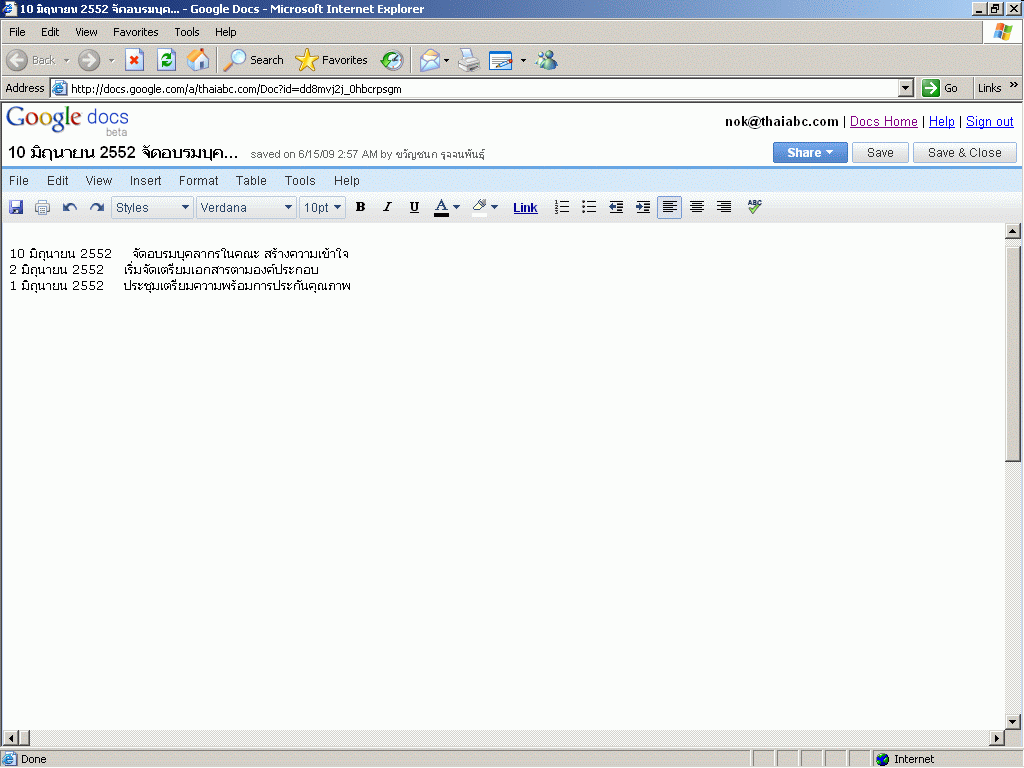
Task: Insert a numbered list
Action: [x=562, y=207]
